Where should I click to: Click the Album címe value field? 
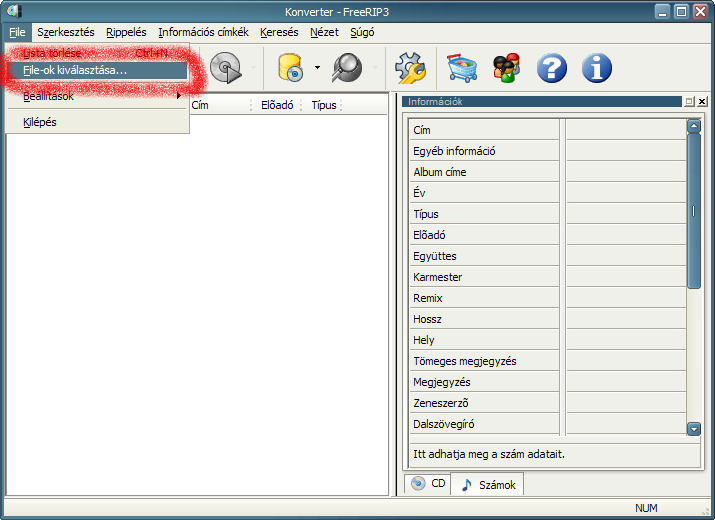pos(626,172)
